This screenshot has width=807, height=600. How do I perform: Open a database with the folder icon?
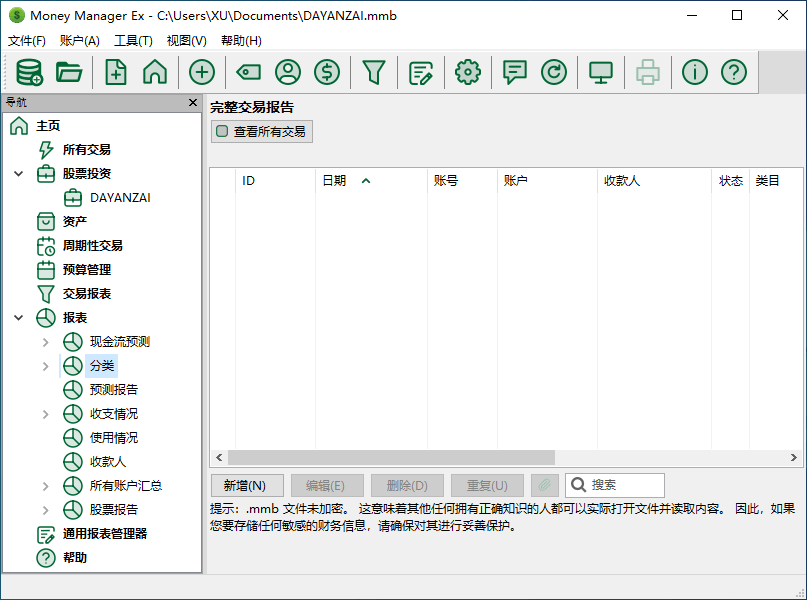click(69, 72)
